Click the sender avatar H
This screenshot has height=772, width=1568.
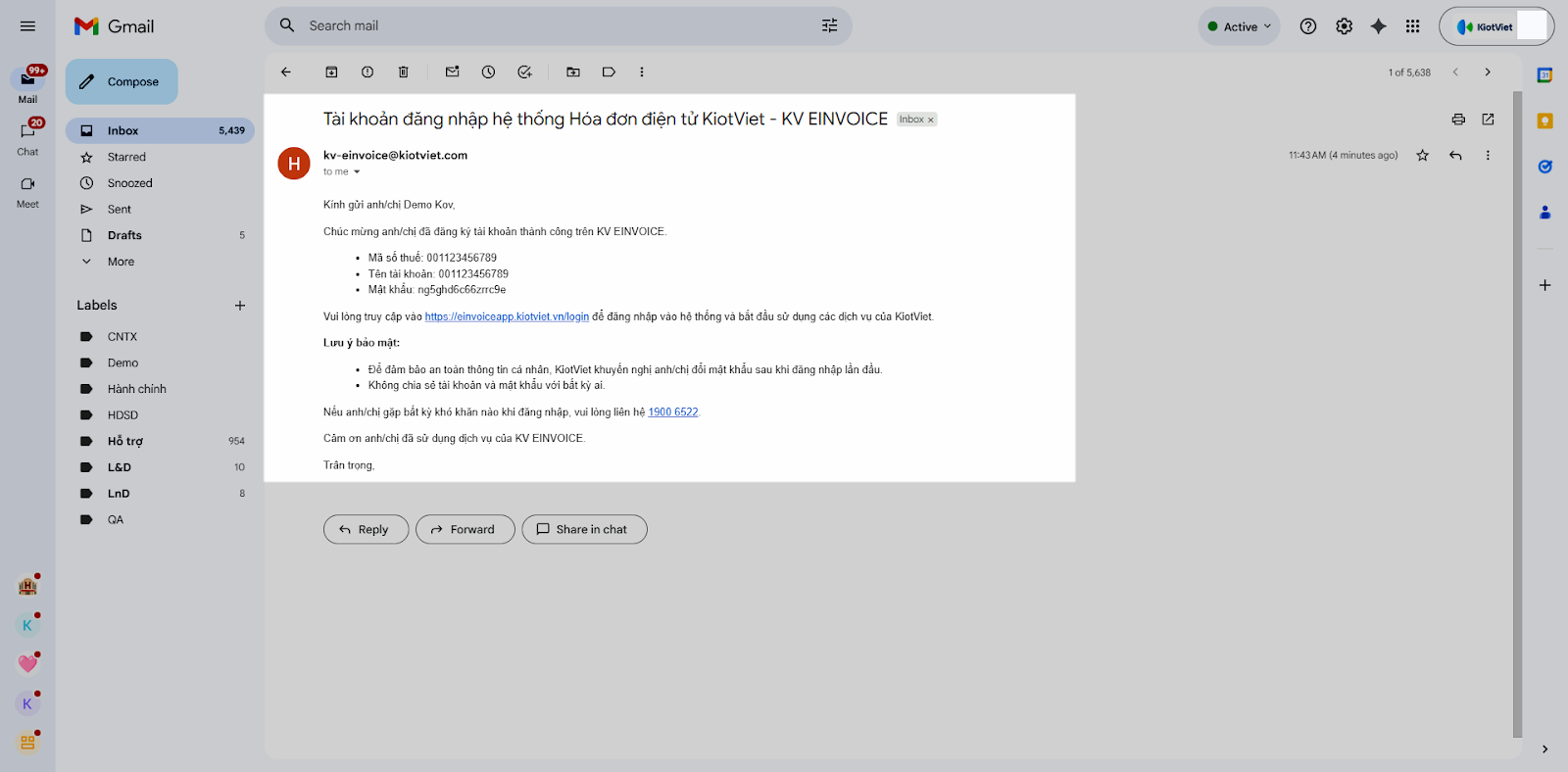coord(294,164)
